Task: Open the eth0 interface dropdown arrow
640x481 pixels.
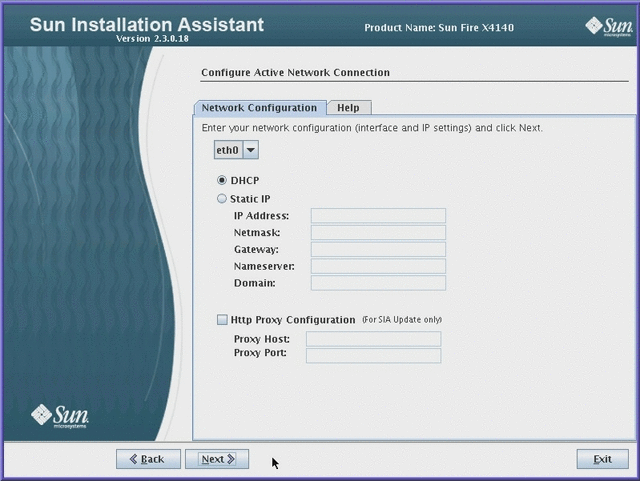Action: 251,150
